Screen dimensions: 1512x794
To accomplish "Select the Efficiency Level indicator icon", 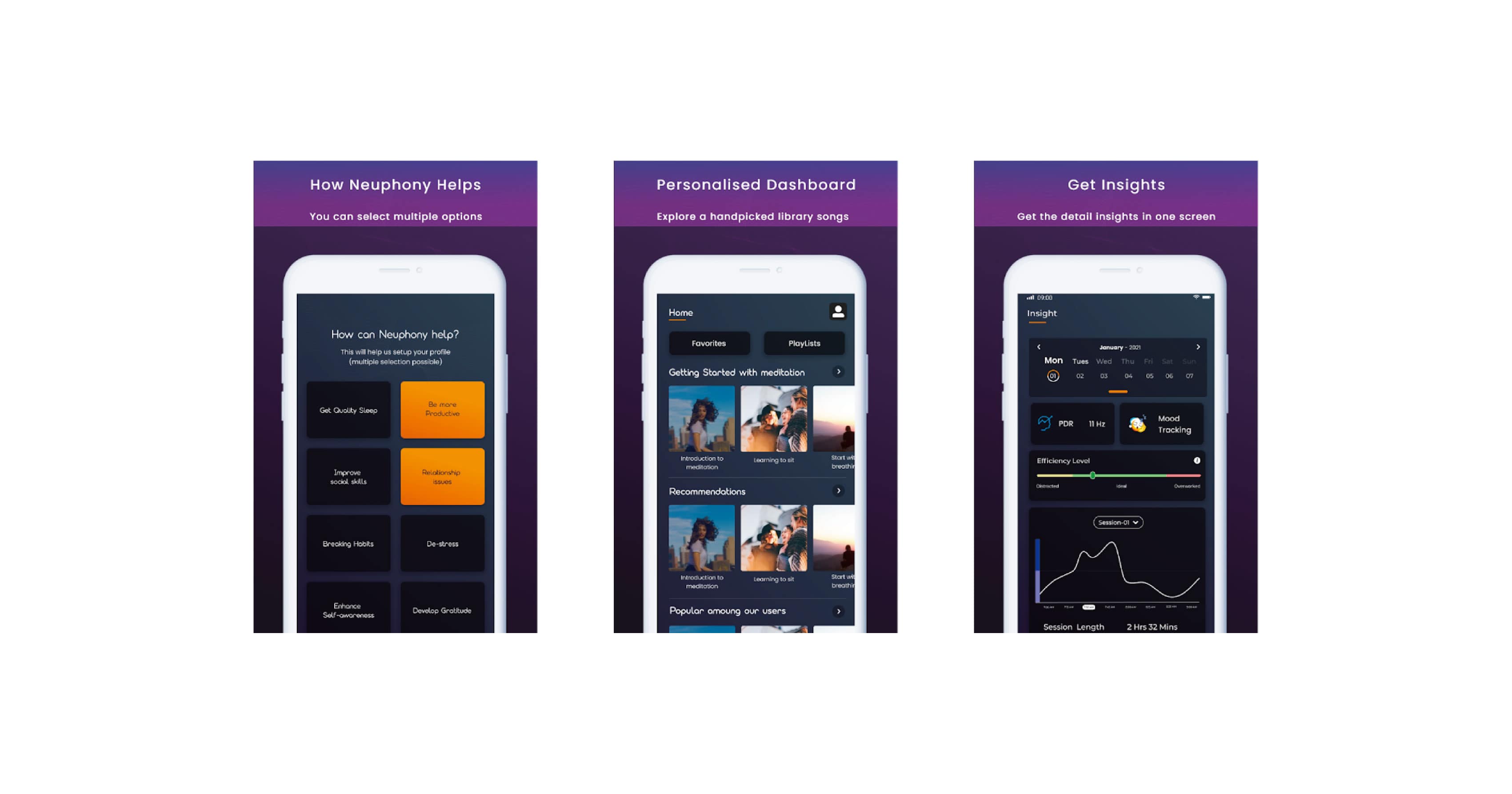I will [1196, 460].
